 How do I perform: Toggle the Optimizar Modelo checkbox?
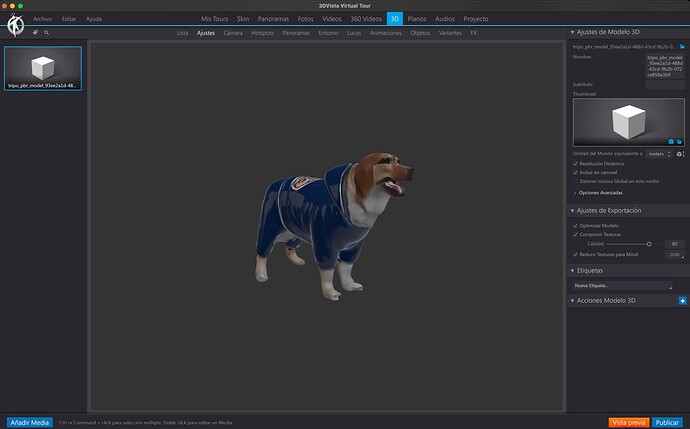click(575, 226)
